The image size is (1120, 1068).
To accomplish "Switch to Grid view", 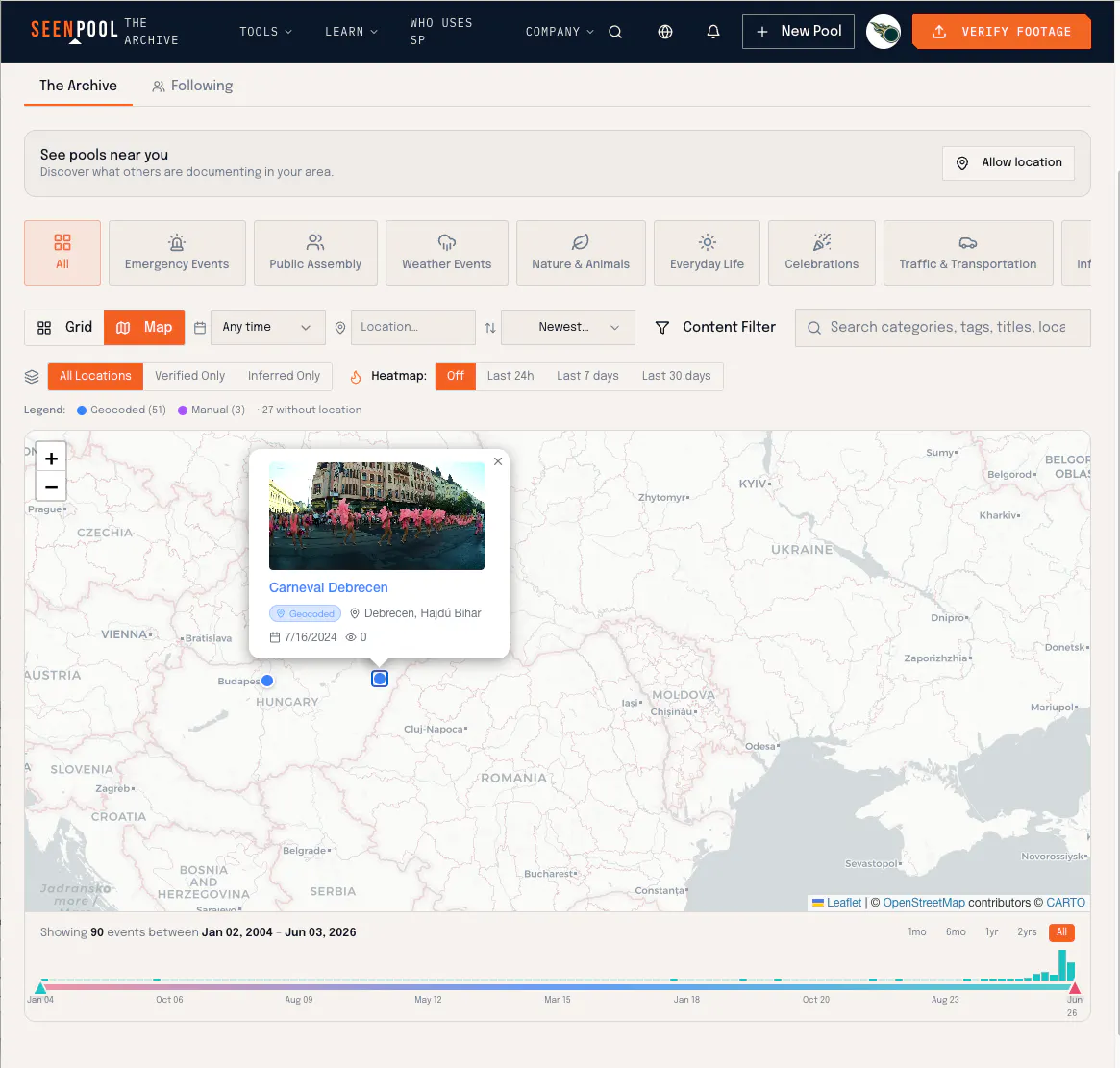I will [64, 327].
